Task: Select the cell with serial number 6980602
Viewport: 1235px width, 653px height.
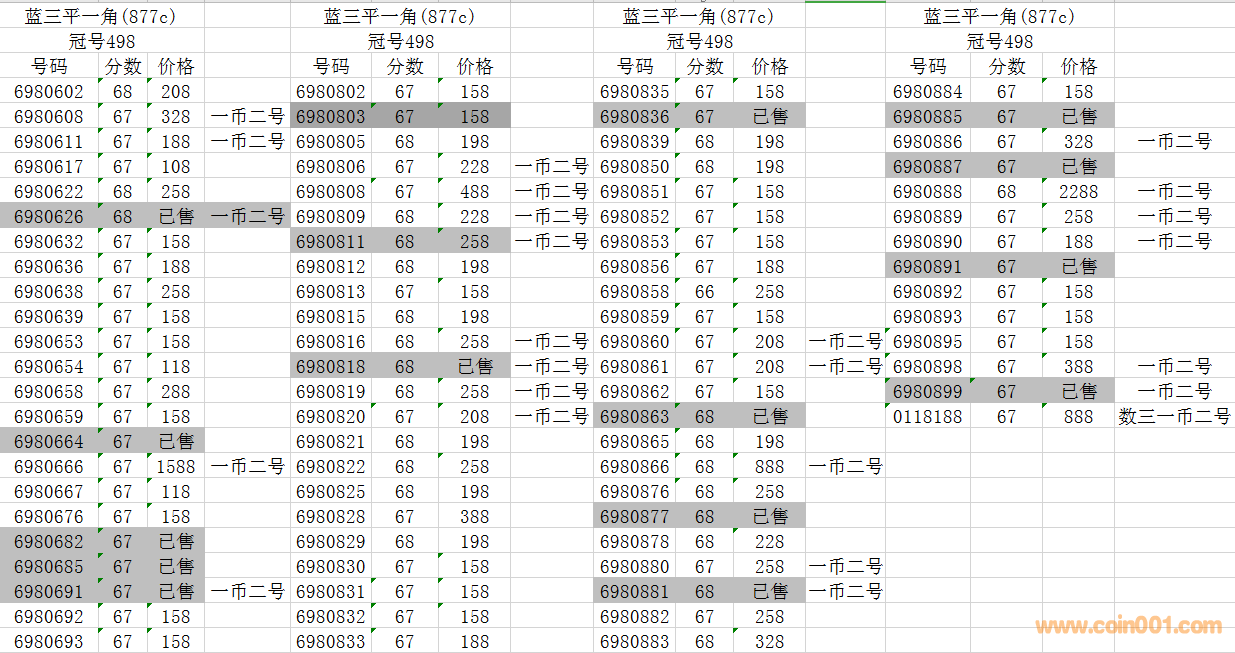Action: tap(49, 92)
